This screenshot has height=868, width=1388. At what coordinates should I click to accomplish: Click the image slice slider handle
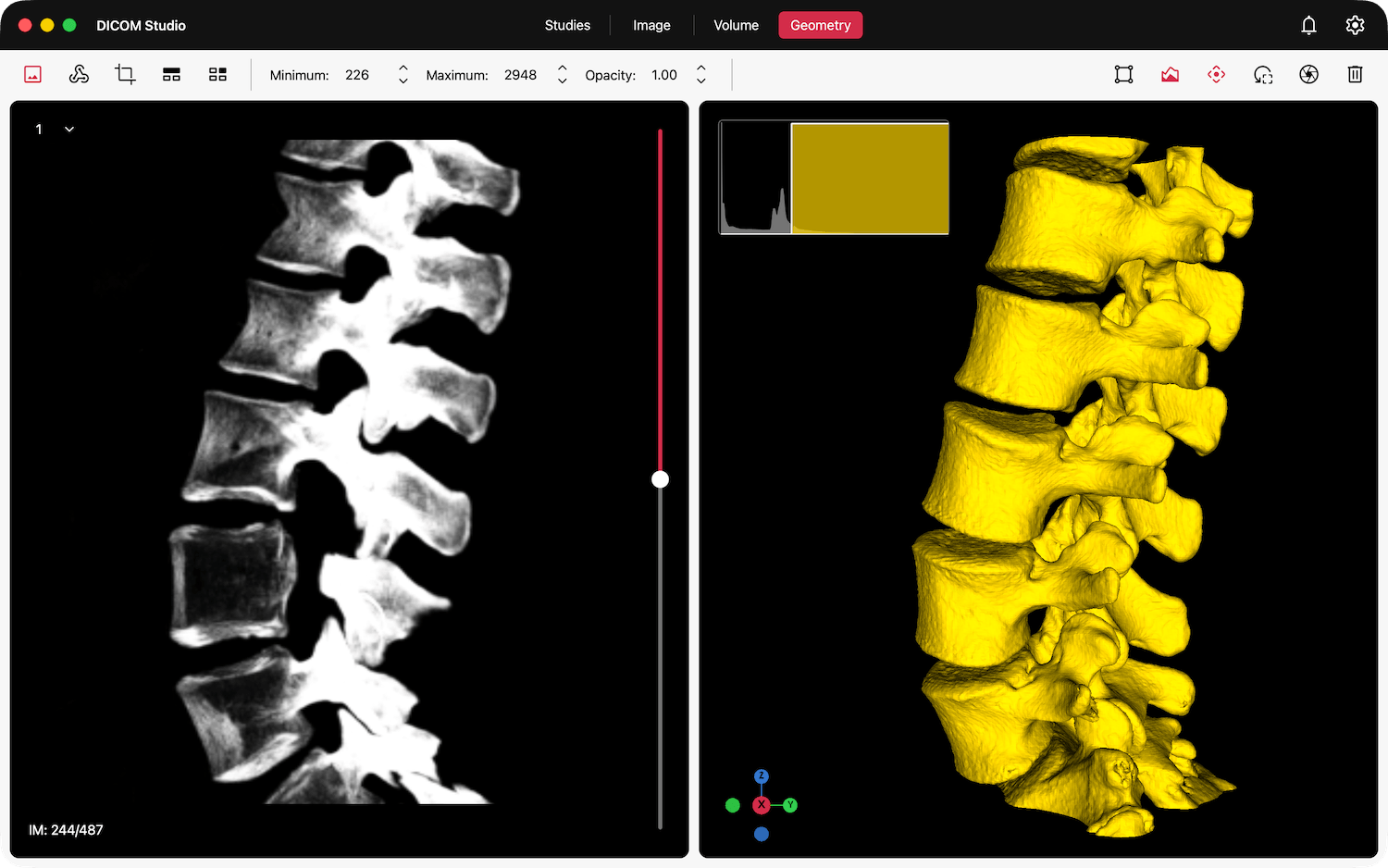pyautogui.click(x=660, y=479)
